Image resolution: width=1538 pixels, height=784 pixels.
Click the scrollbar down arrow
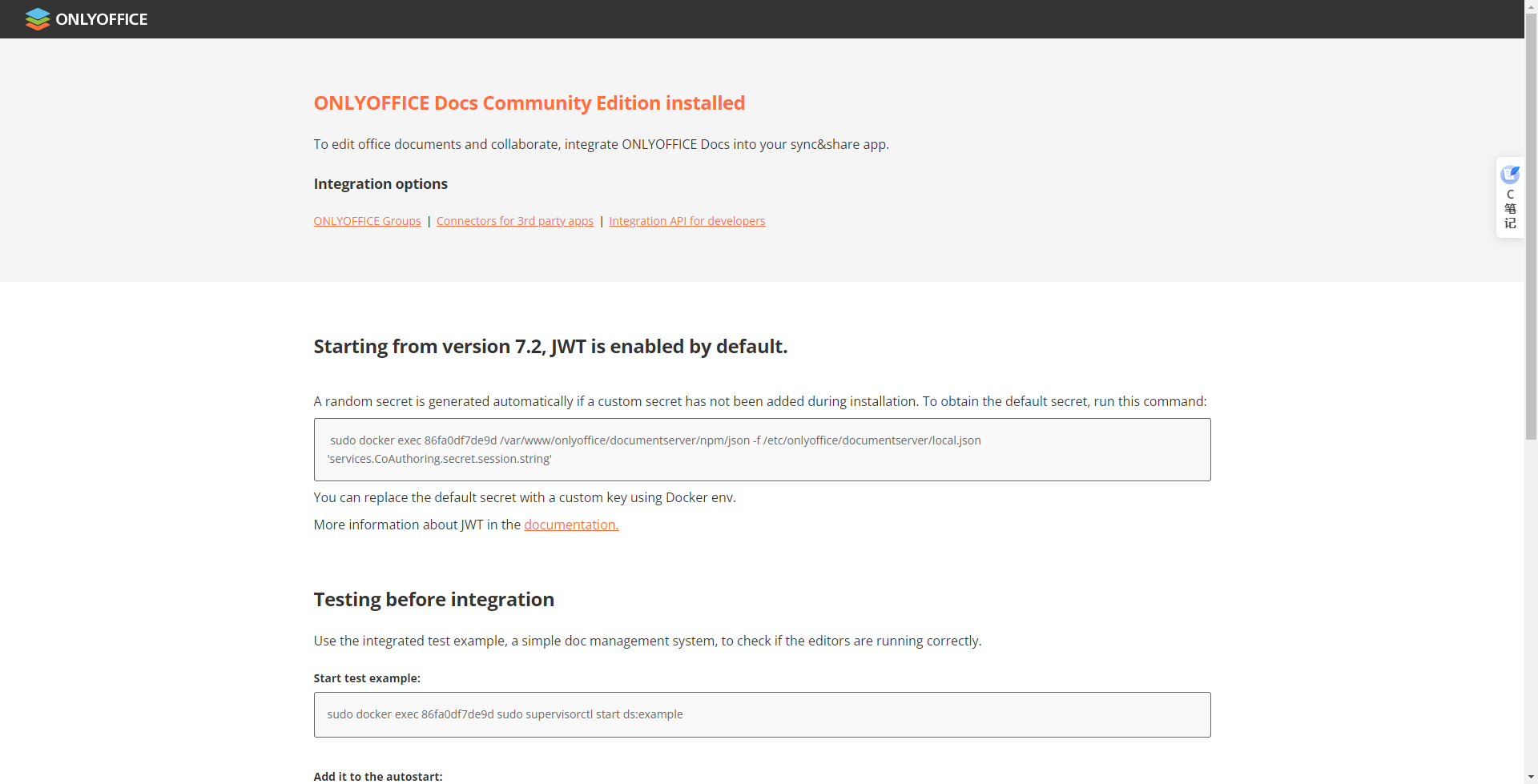[1531, 778]
